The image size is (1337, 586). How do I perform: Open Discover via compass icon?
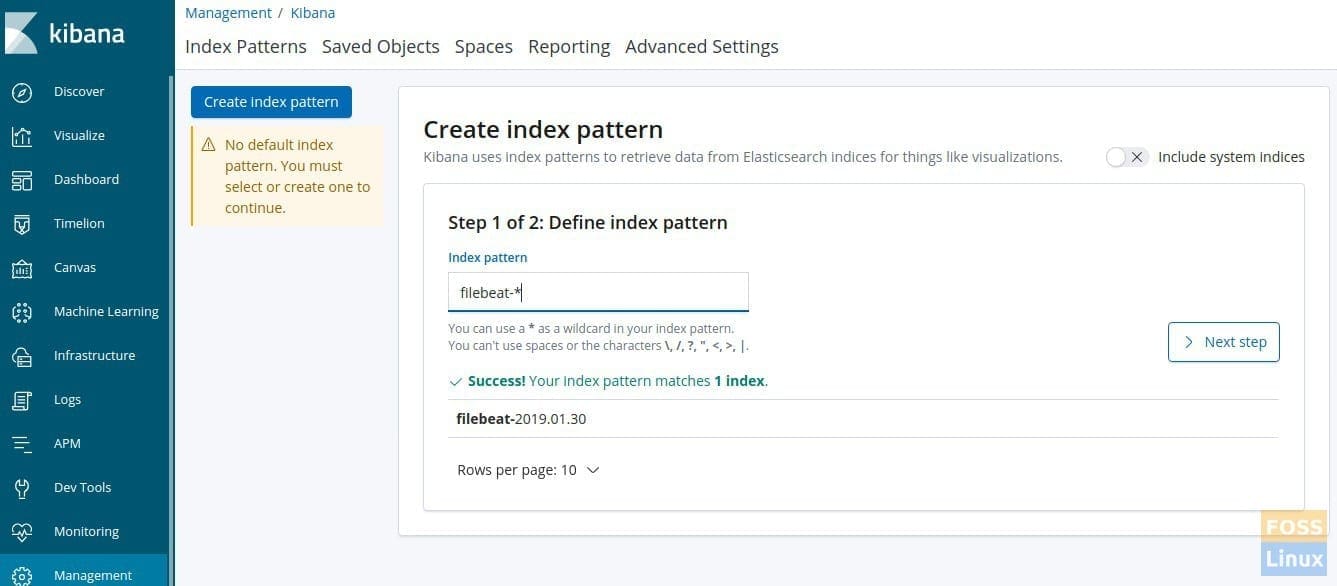tap(22, 92)
